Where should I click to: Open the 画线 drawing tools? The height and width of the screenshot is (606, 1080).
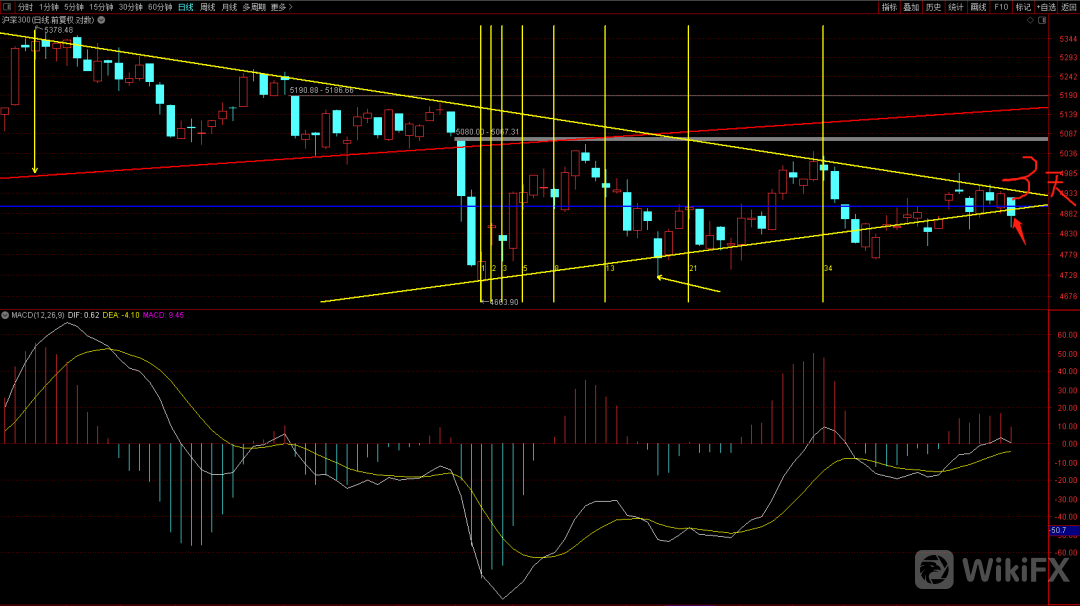[979, 7]
